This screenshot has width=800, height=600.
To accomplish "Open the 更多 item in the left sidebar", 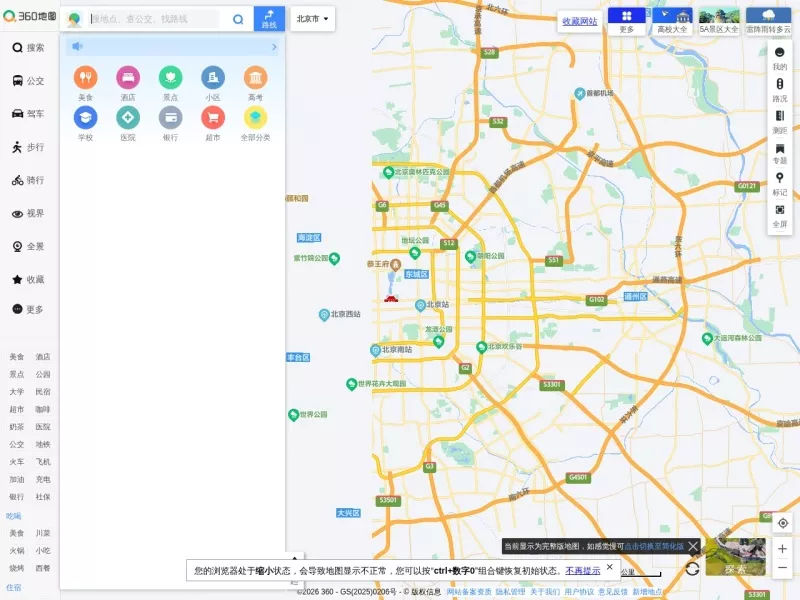I will point(28,309).
